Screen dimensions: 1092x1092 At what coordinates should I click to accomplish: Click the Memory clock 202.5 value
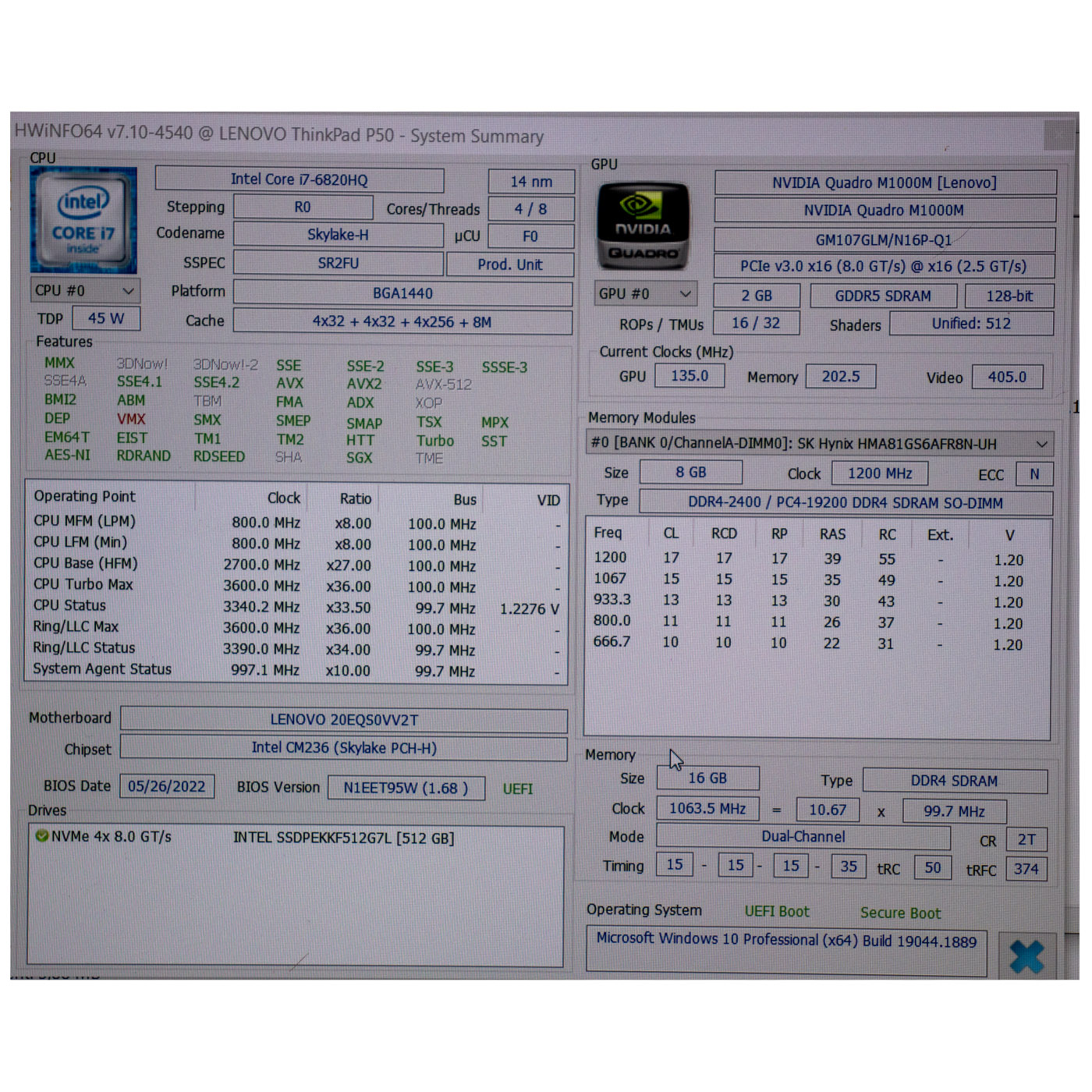click(841, 376)
